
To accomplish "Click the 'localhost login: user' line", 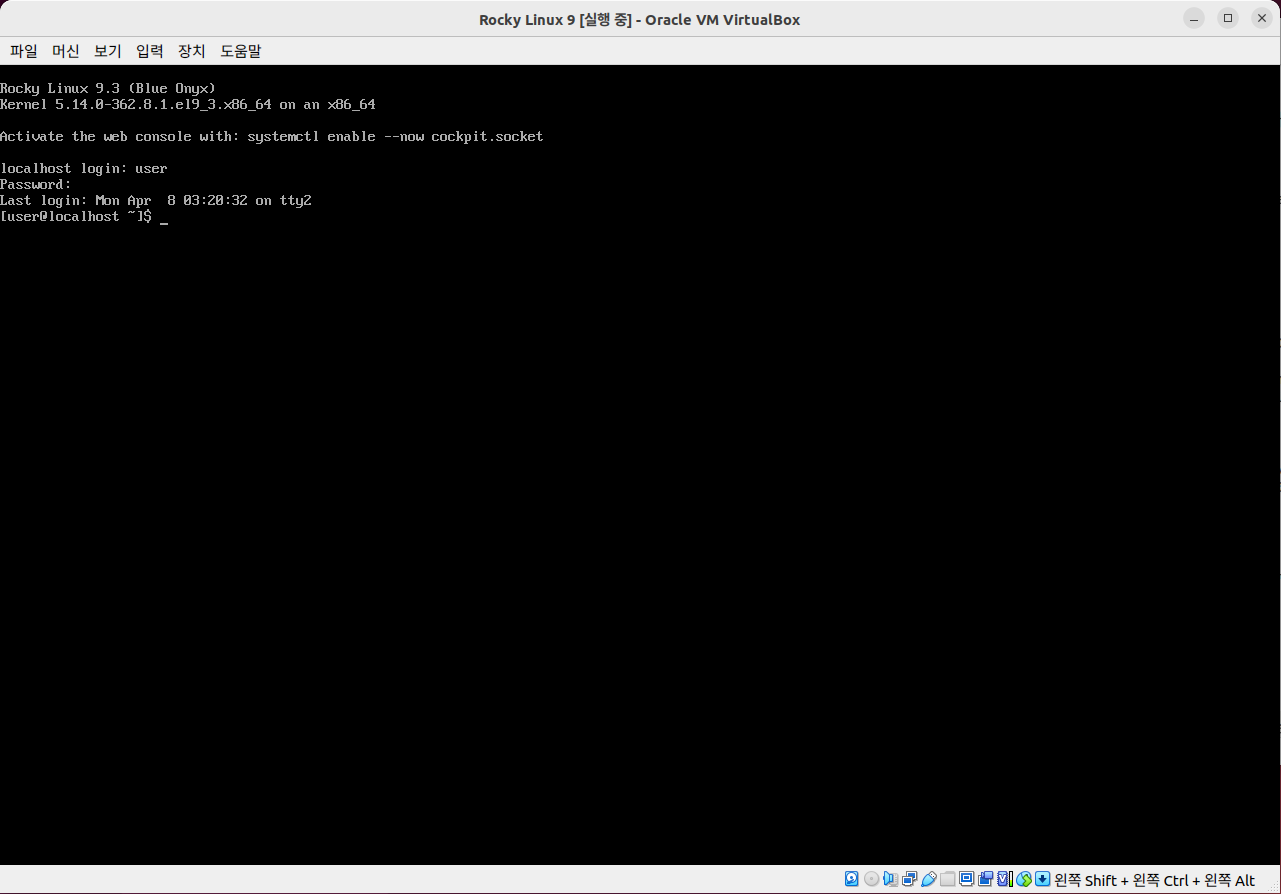I will pyautogui.click(x=84, y=168).
